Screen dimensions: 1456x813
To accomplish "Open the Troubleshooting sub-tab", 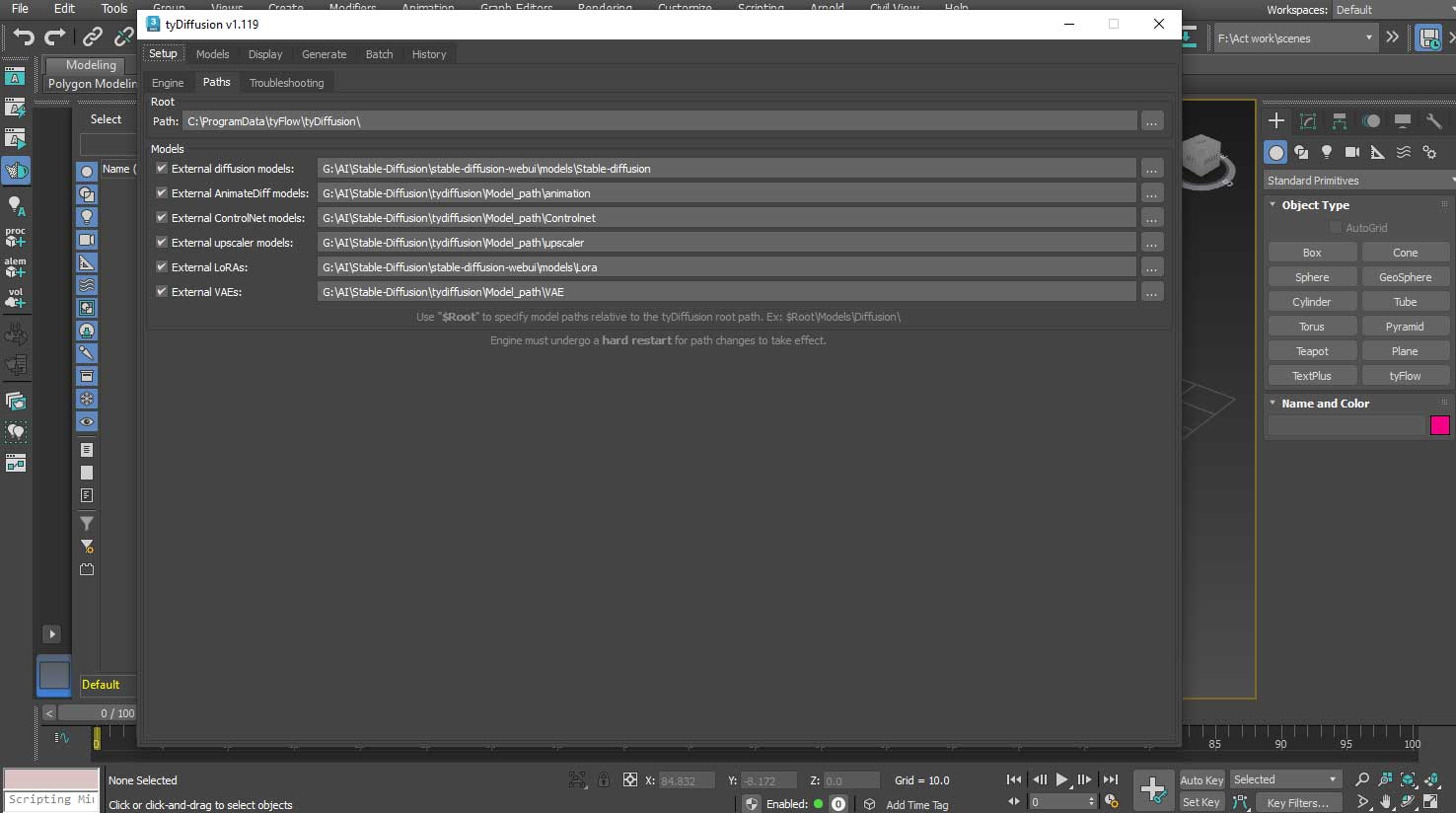I will 286,83.
